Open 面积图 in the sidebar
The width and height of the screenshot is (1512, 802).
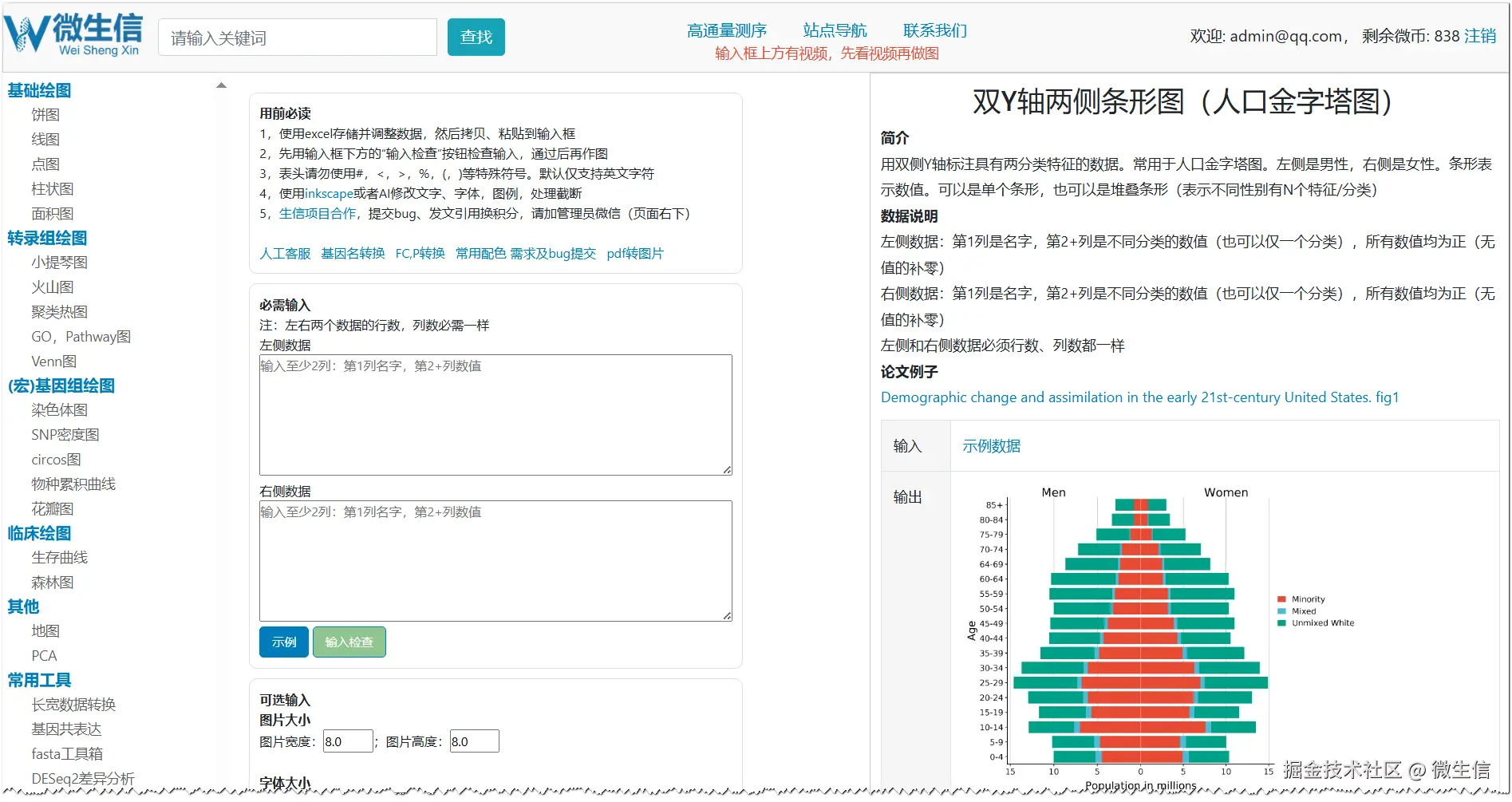tap(53, 214)
